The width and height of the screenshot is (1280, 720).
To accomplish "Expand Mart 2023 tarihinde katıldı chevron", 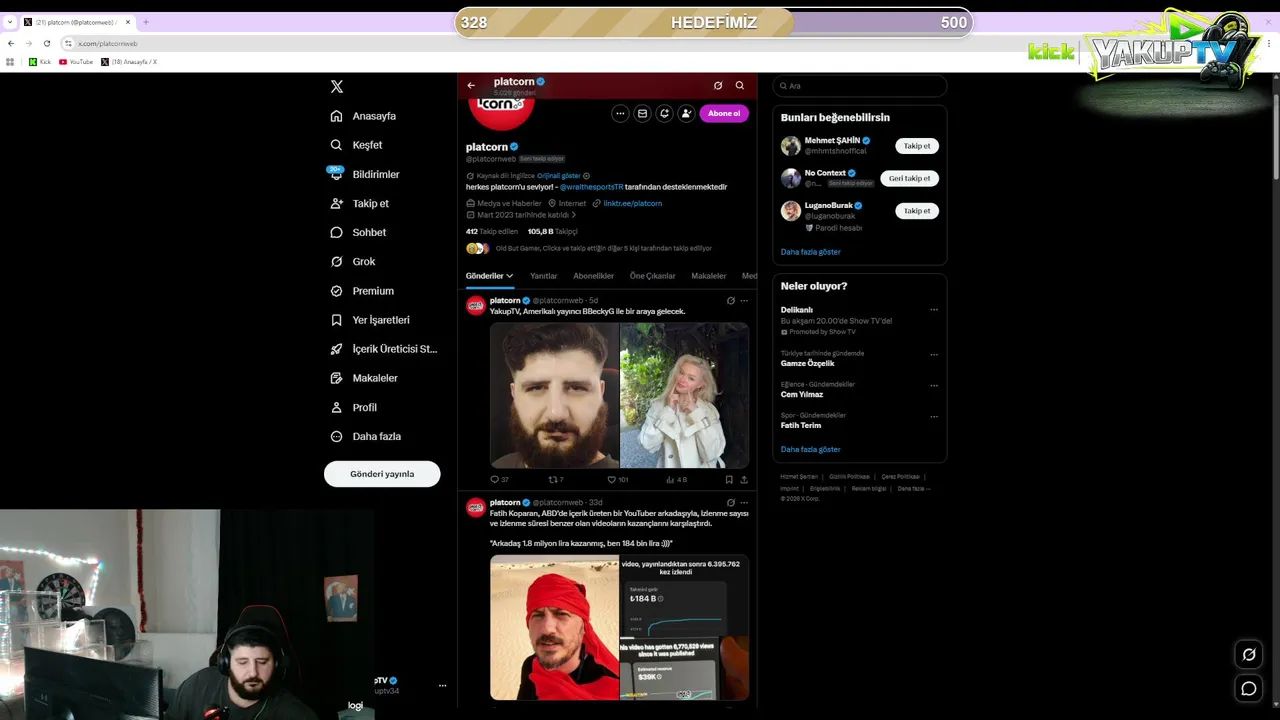I will [573, 215].
